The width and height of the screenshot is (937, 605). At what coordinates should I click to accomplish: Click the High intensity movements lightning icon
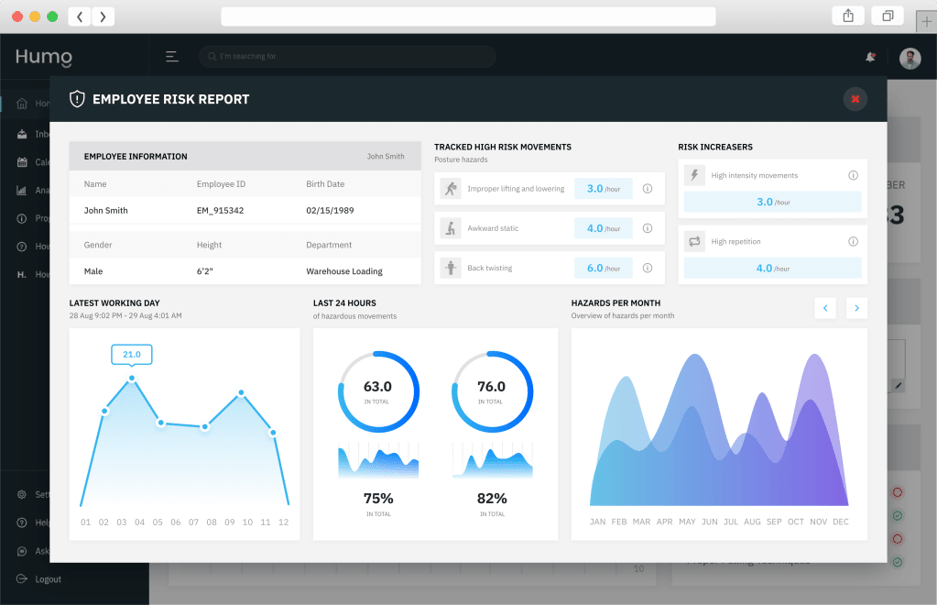click(692, 176)
